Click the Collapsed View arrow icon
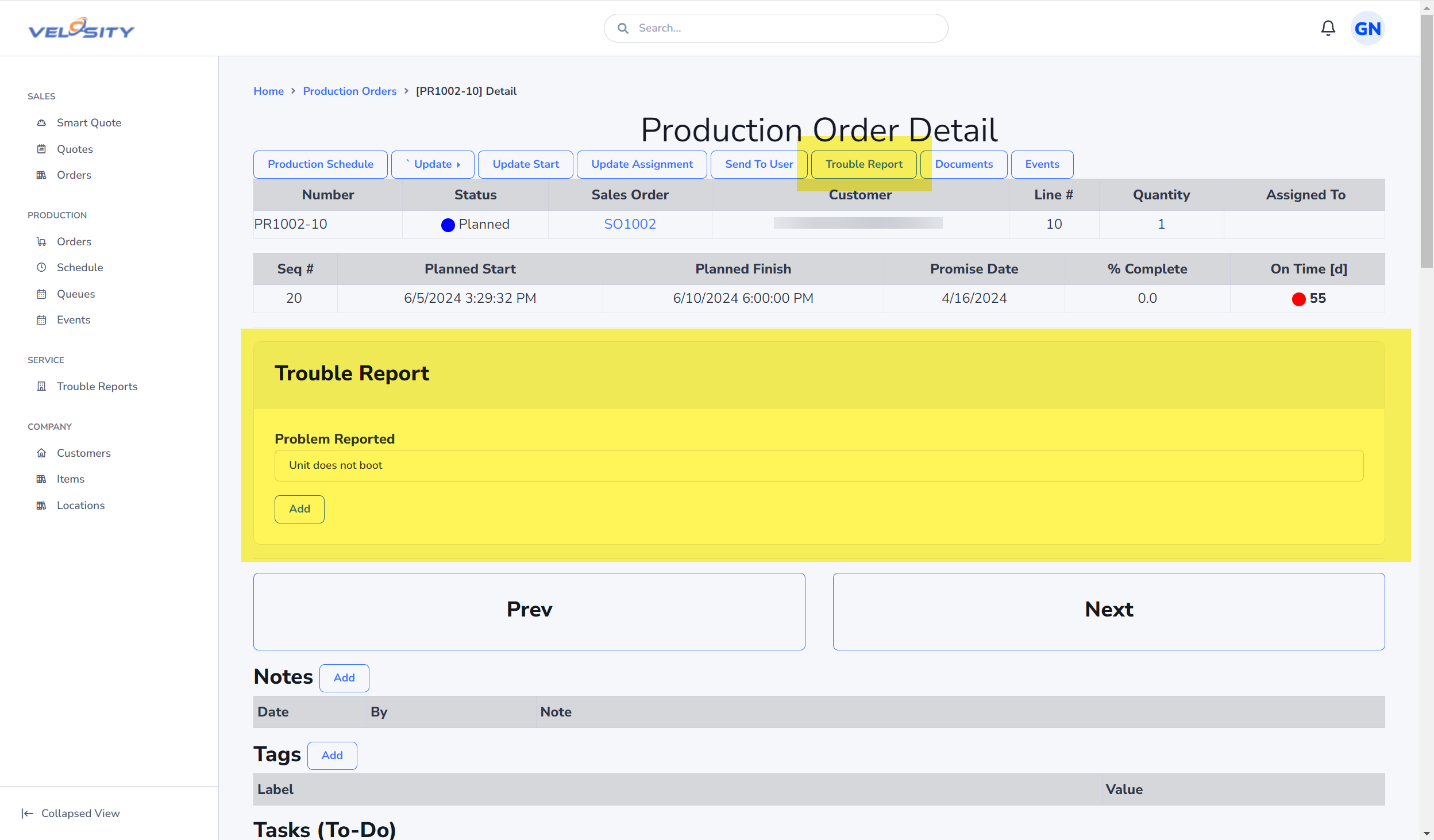Image resolution: width=1434 pixels, height=840 pixels. [27, 814]
